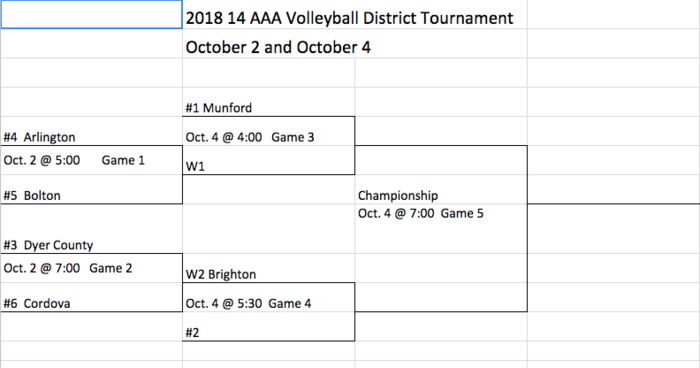Select the #2 seed cell
The width and height of the screenshot is (700, 368).
(268, 326)
